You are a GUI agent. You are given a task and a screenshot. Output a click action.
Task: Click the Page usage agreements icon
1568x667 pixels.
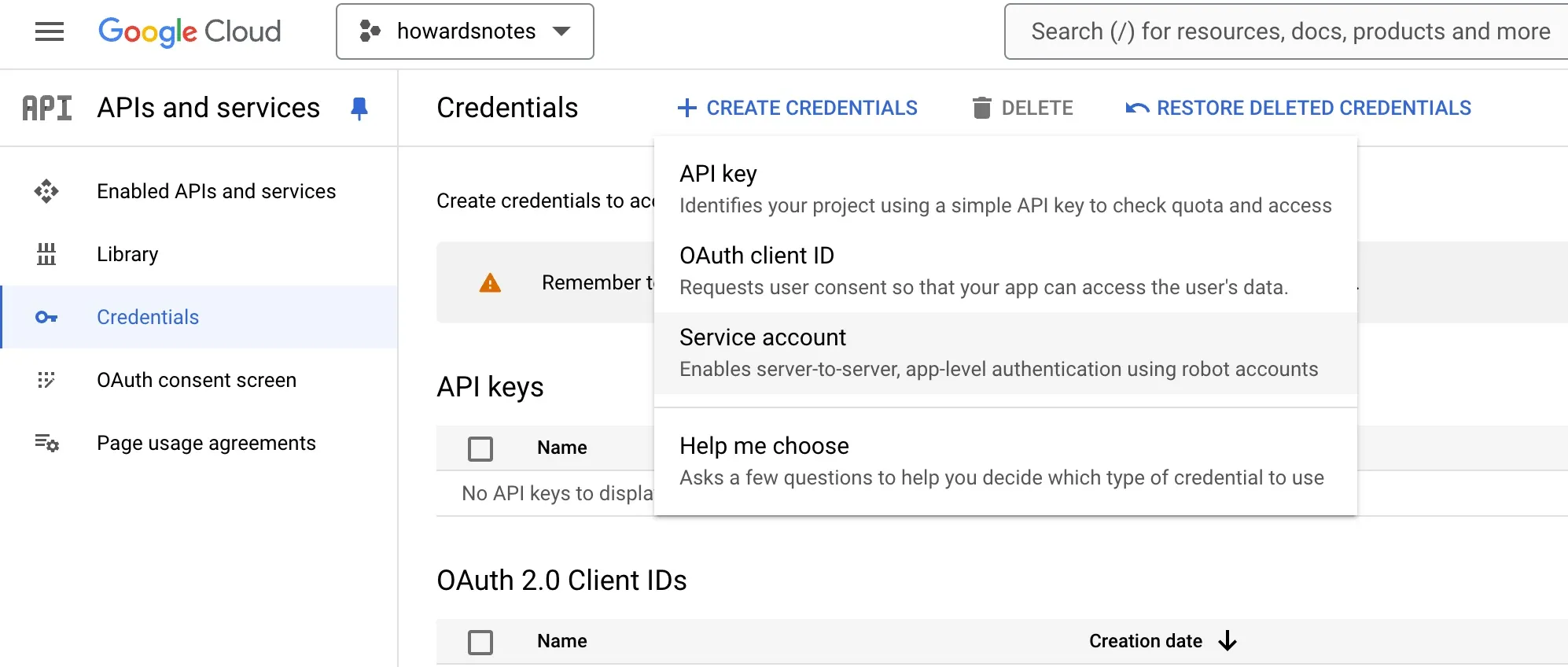coord(46,443)
